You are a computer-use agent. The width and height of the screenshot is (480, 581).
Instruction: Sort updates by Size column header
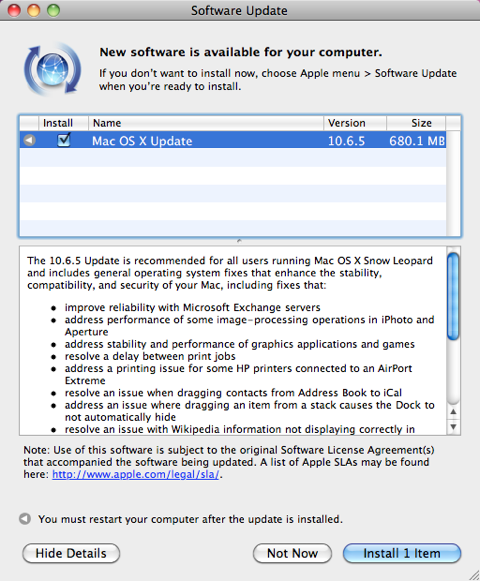[416, 123]
